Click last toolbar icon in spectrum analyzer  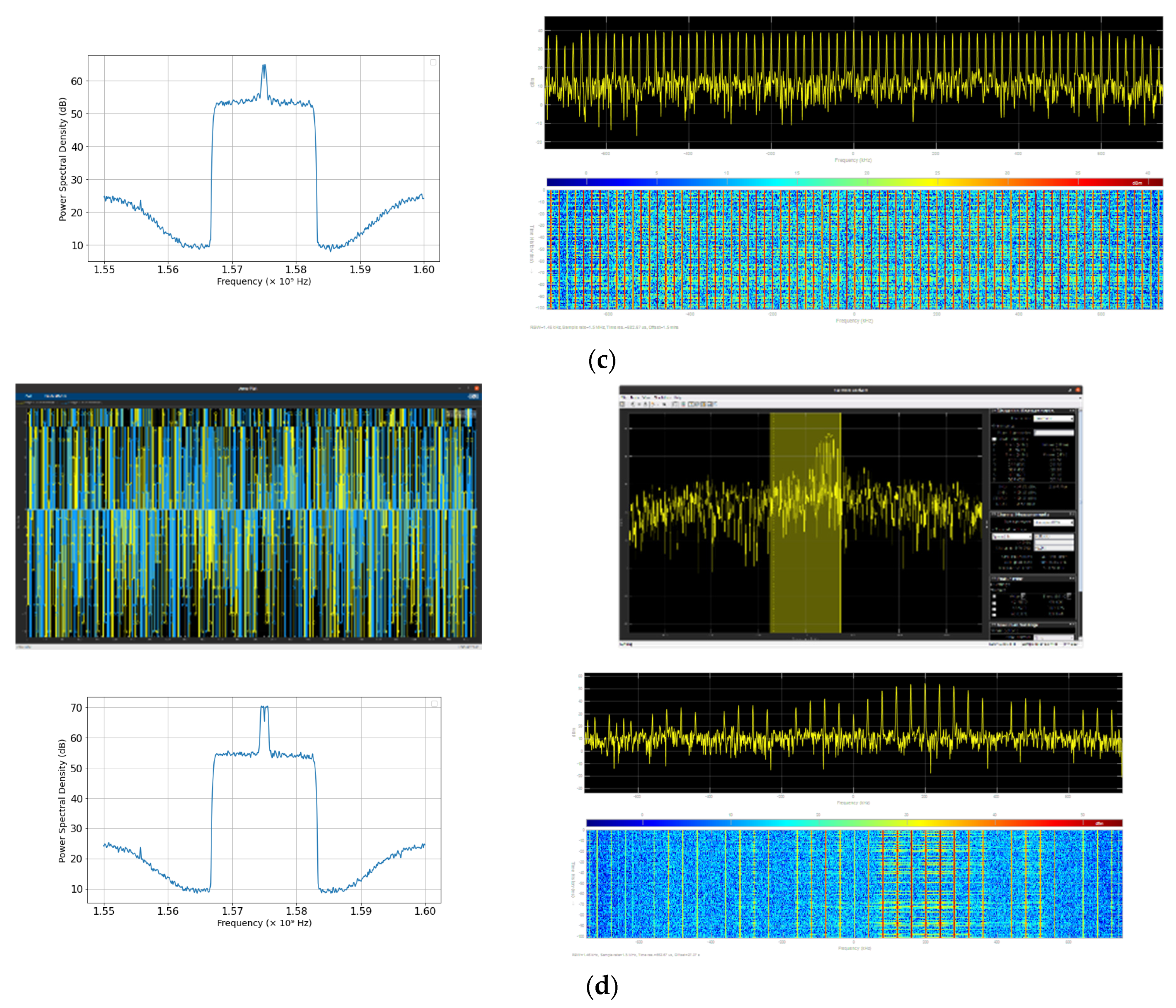(715, 404)
